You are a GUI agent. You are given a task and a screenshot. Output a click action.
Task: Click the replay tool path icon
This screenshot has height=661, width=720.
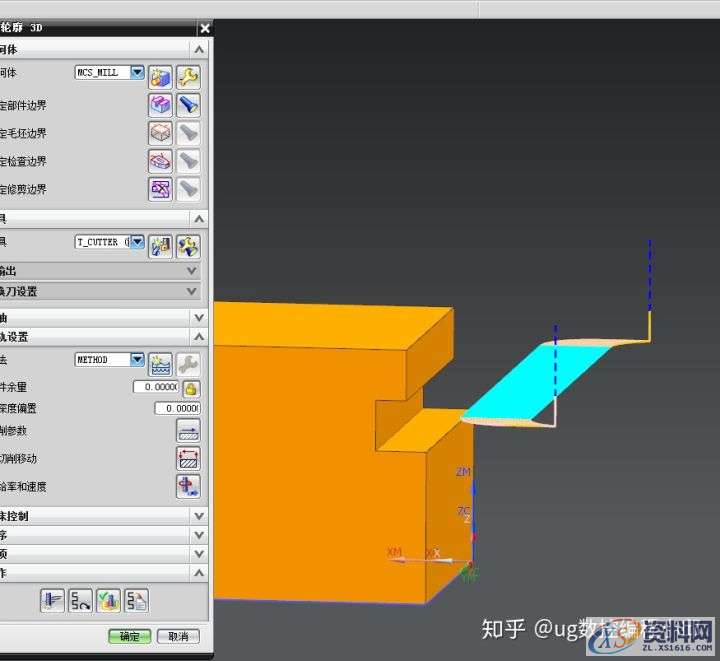click(80, 600)
